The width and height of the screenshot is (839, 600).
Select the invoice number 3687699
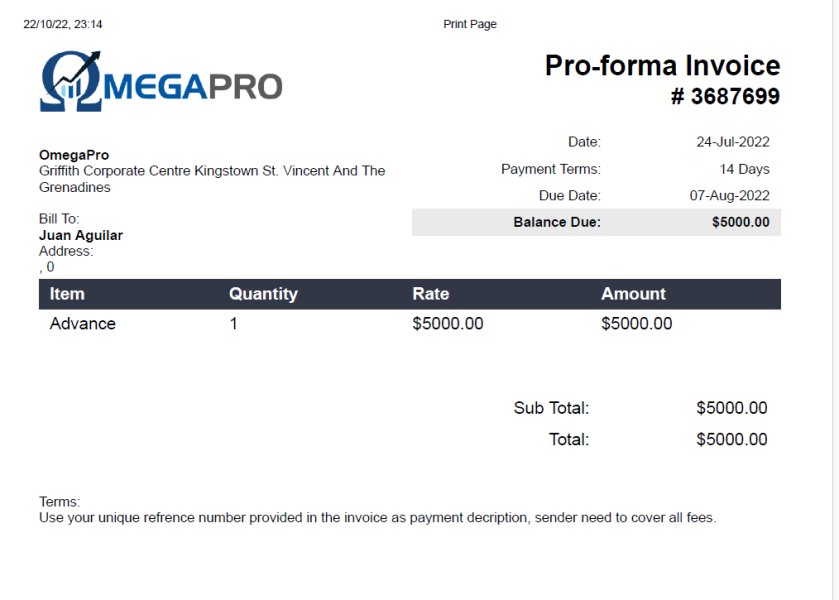(x=725, y=97)
